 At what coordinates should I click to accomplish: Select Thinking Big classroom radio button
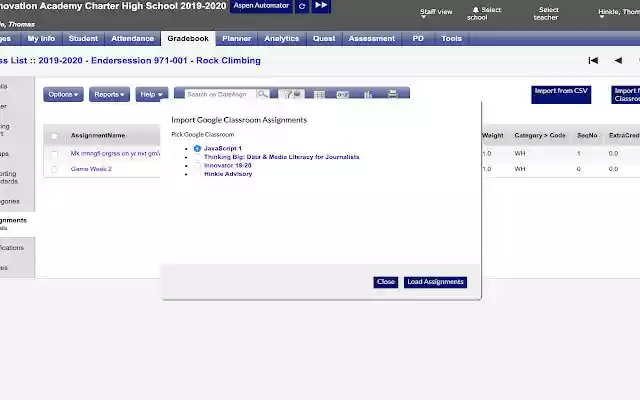(197, 157)
